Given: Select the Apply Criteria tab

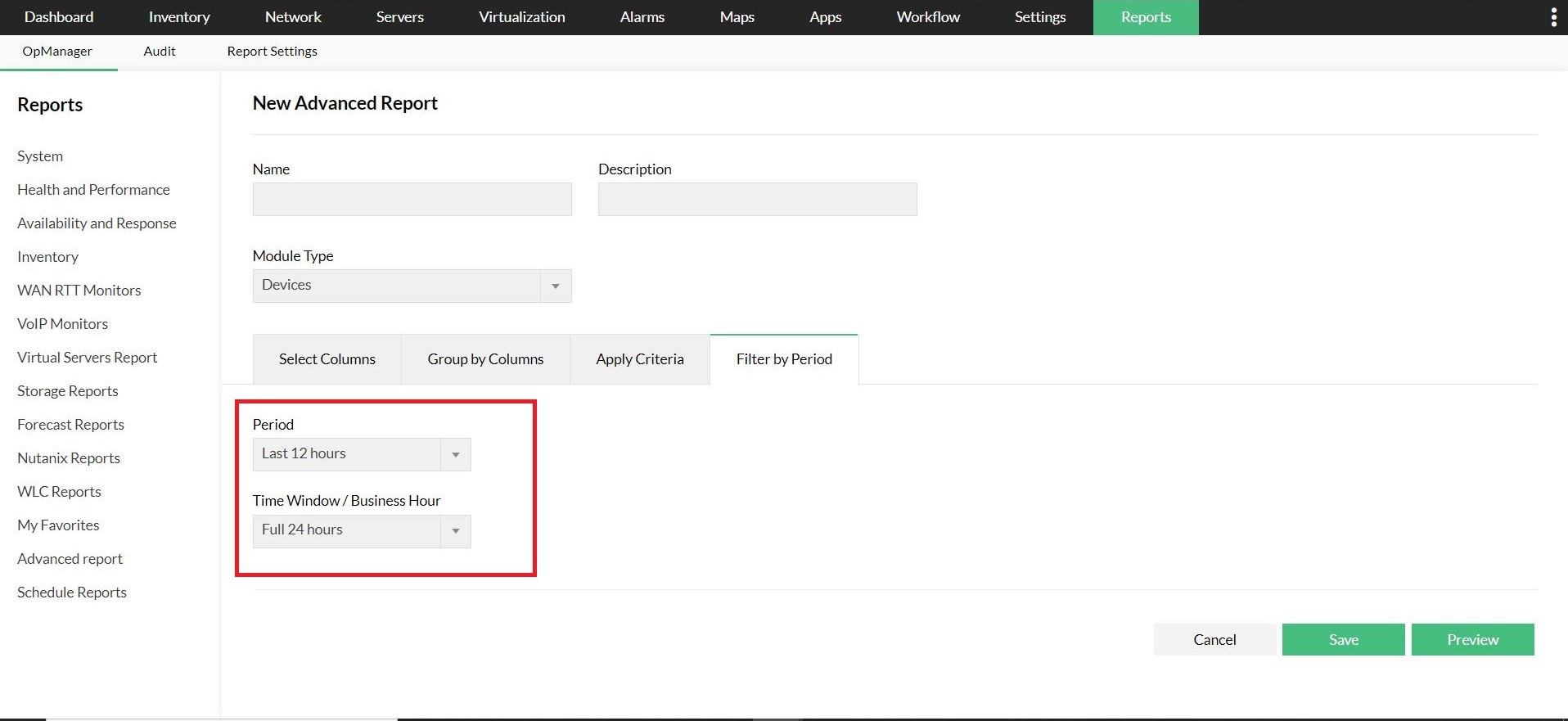Looking at the screenshot, I should pos(639,359).
